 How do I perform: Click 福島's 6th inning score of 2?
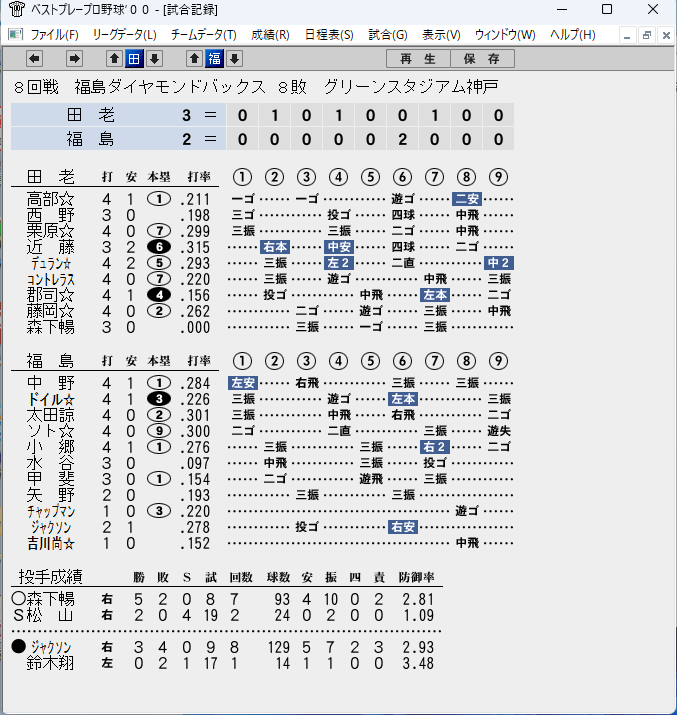tap(402, 139)
